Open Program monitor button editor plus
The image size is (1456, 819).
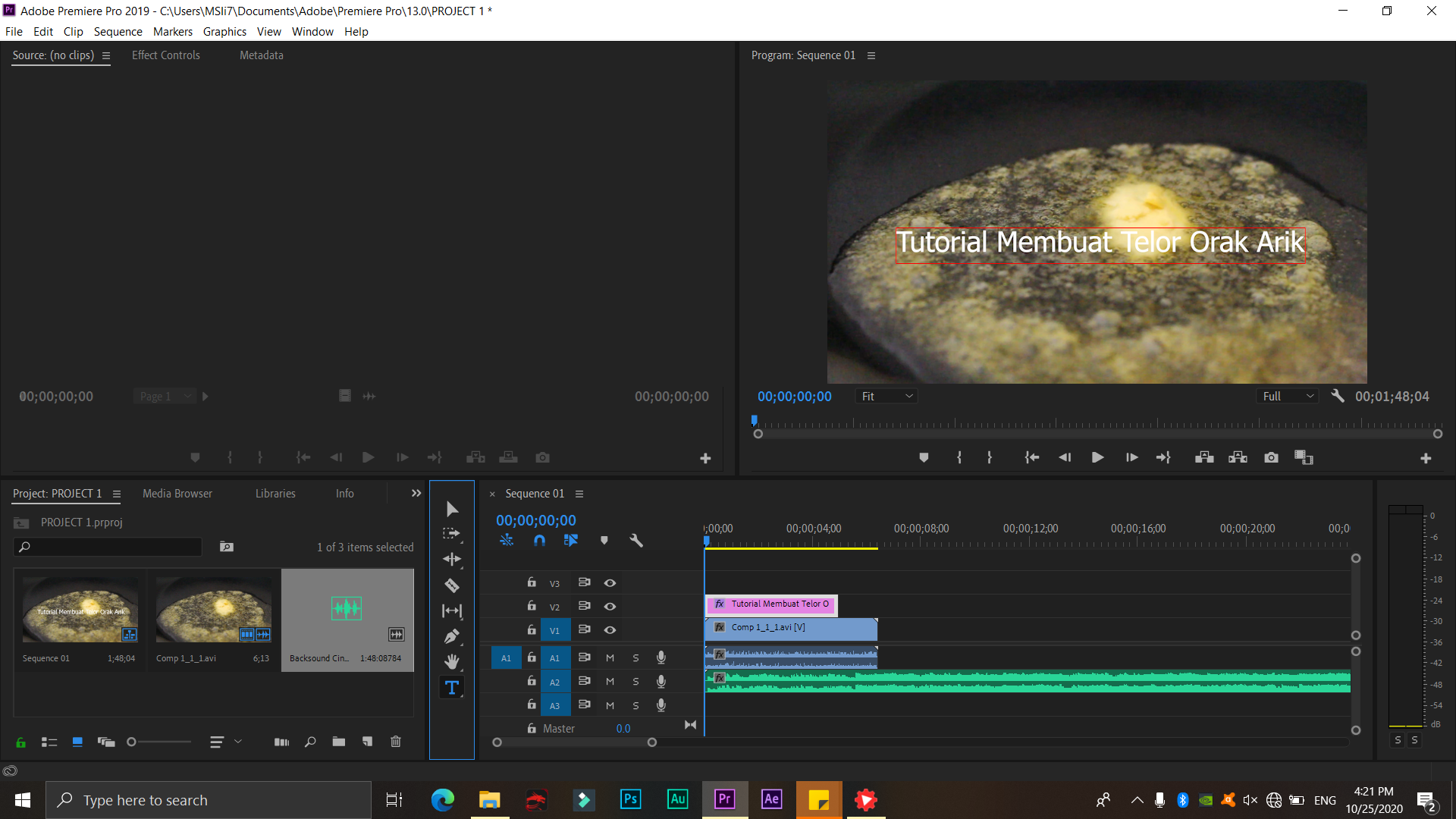coord(1426,458)
